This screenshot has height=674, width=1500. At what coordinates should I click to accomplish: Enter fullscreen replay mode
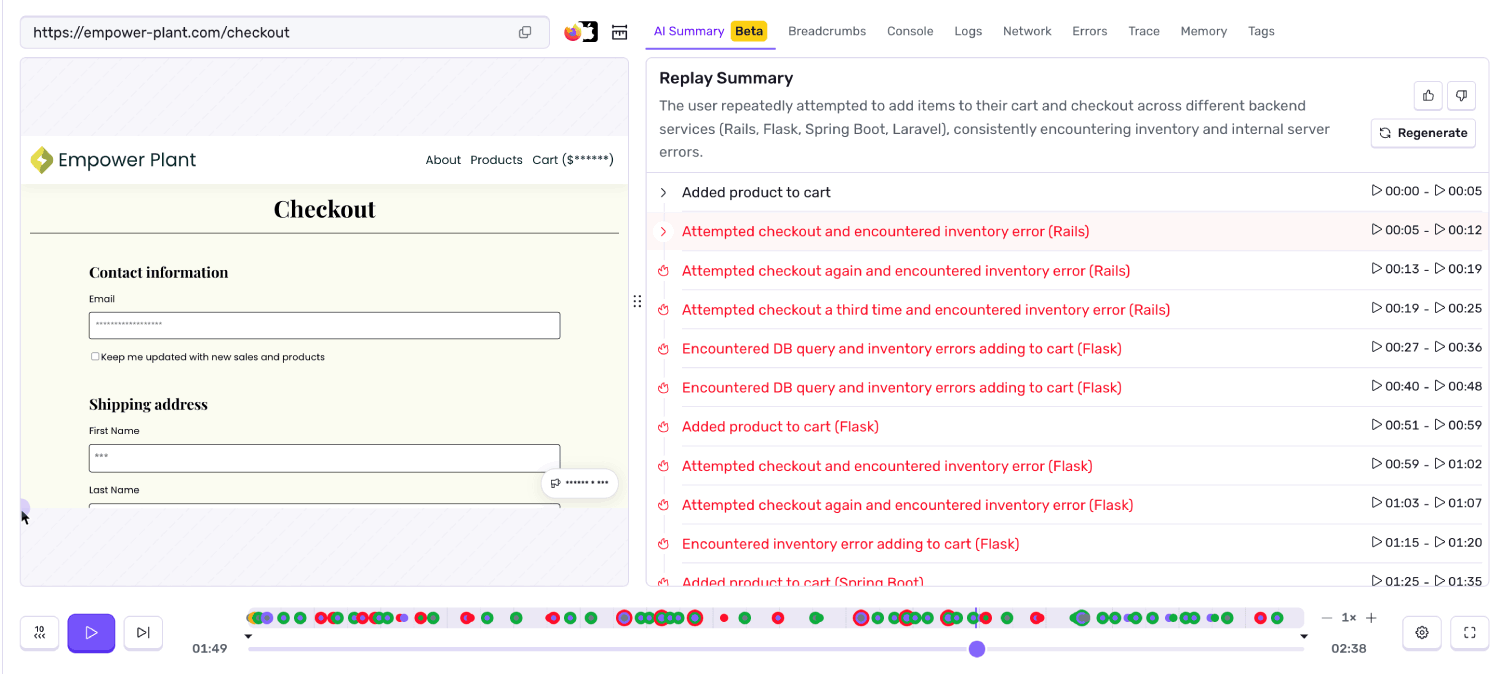1469,632
